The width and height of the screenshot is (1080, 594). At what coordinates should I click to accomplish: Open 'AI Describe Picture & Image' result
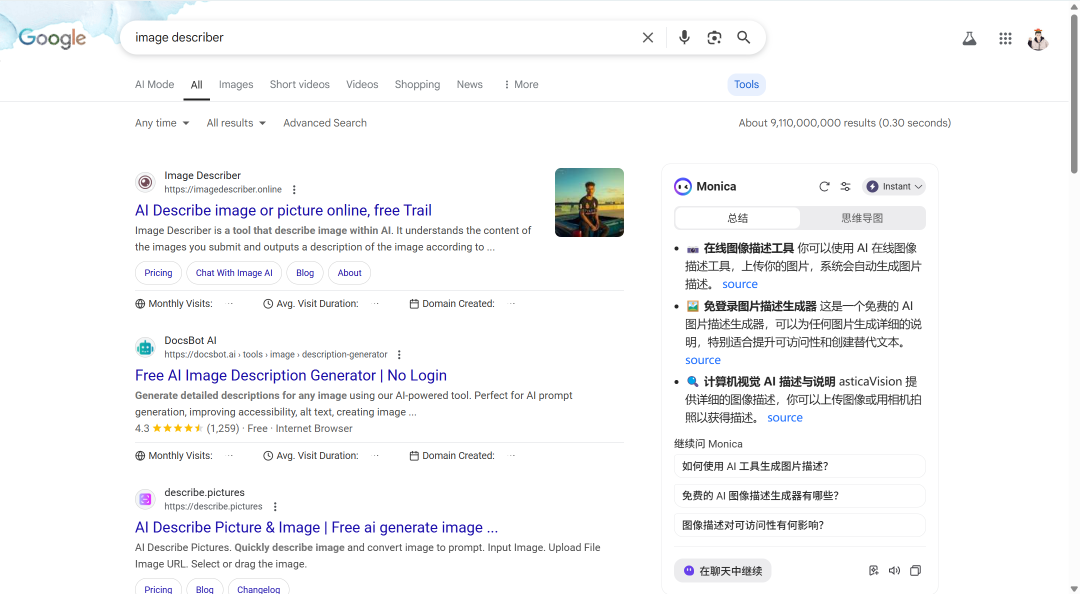(x=316, y=527)
